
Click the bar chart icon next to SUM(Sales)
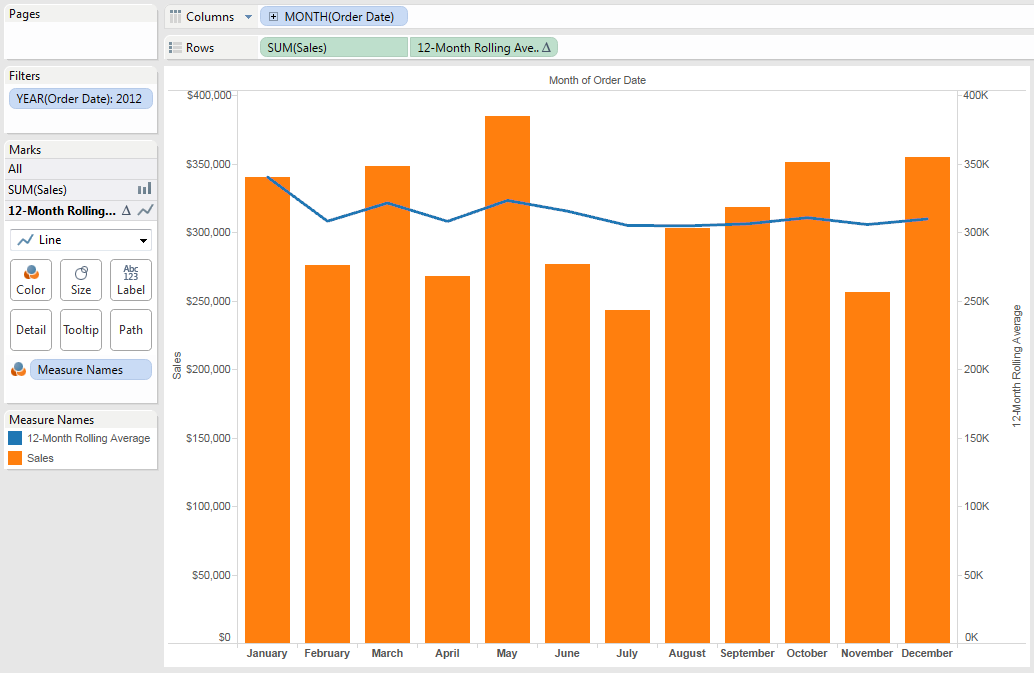coord(144,189)
